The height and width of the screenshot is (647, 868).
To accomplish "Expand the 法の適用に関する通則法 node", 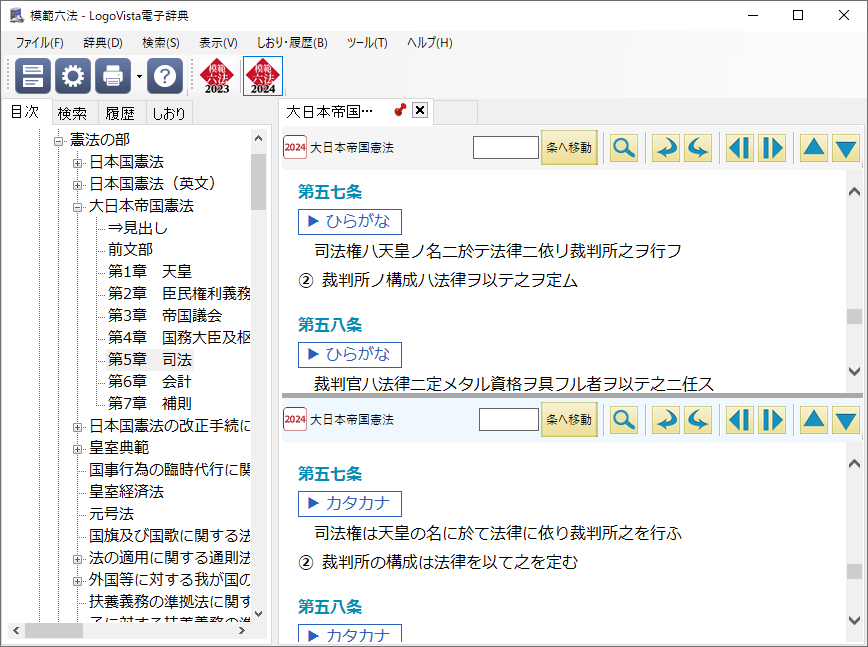I will 78,559.
